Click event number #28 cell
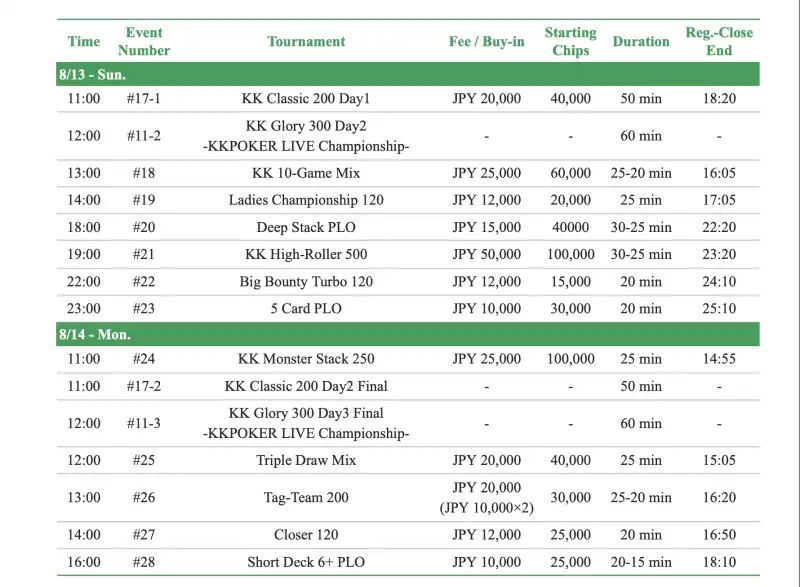The height and width of the screenshot is (587, 800). point(144,562)
